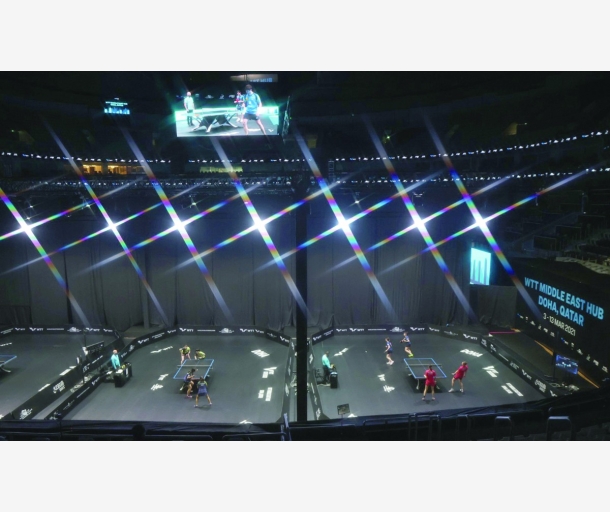Click the second red-shirted player, far right

pos(459,376)
